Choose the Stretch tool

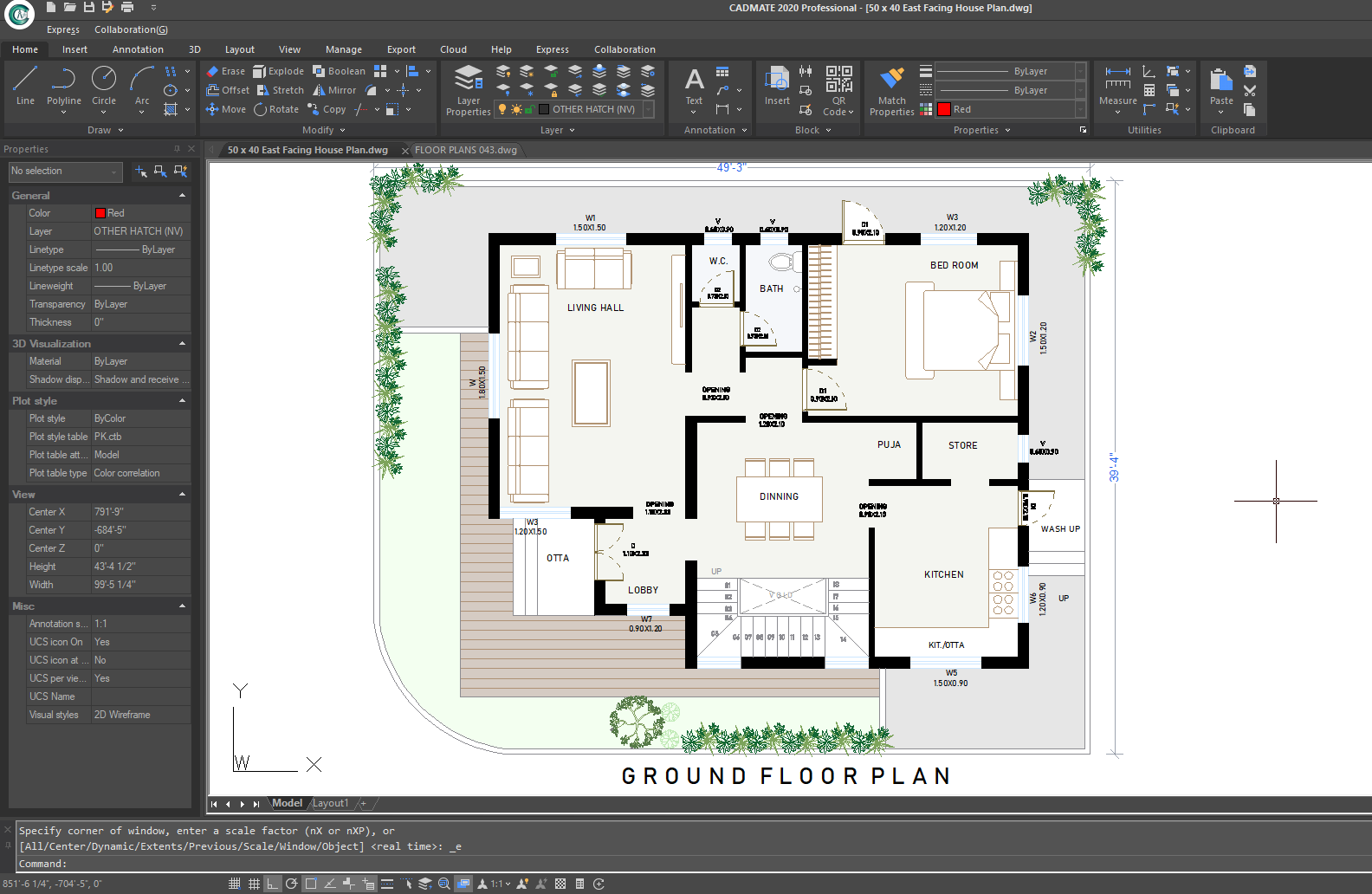281,90
